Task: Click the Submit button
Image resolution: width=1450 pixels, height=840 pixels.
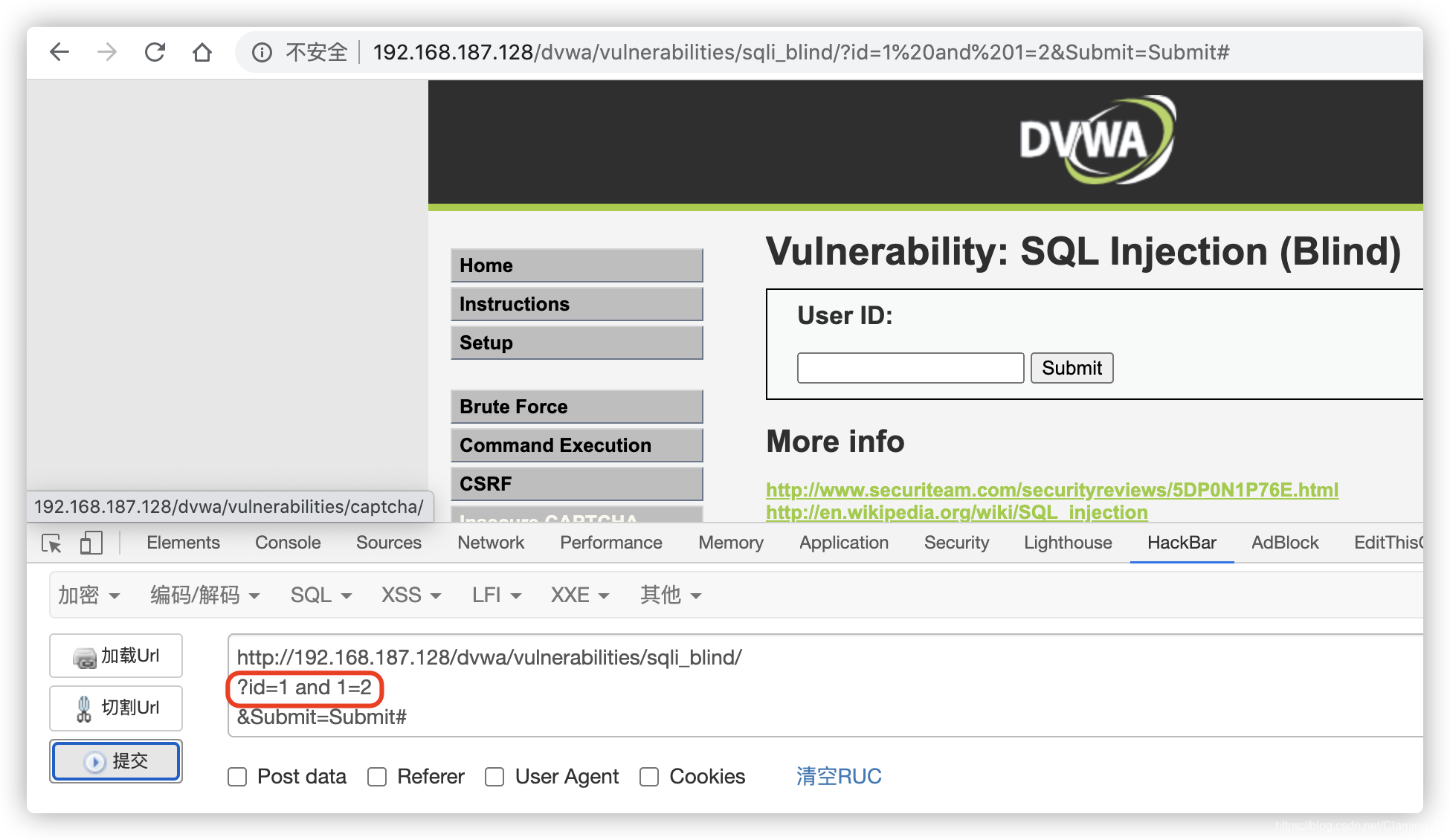Action: click(x=1072, y=368)
